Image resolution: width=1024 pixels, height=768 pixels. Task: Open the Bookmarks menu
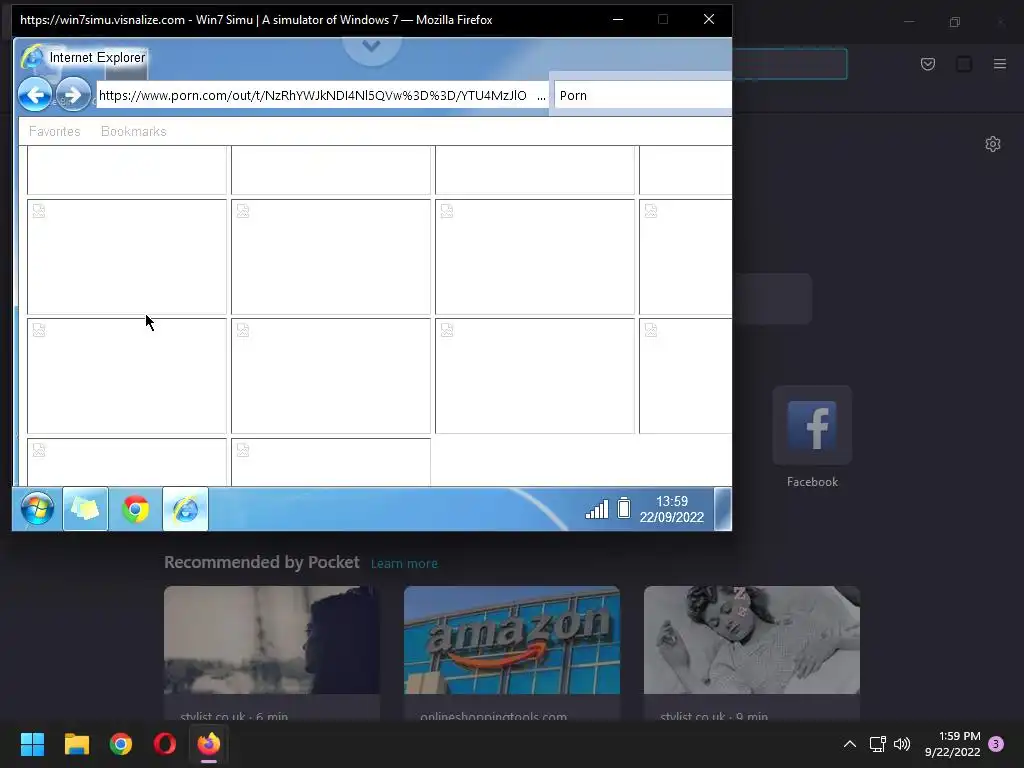tap(133, 131)
